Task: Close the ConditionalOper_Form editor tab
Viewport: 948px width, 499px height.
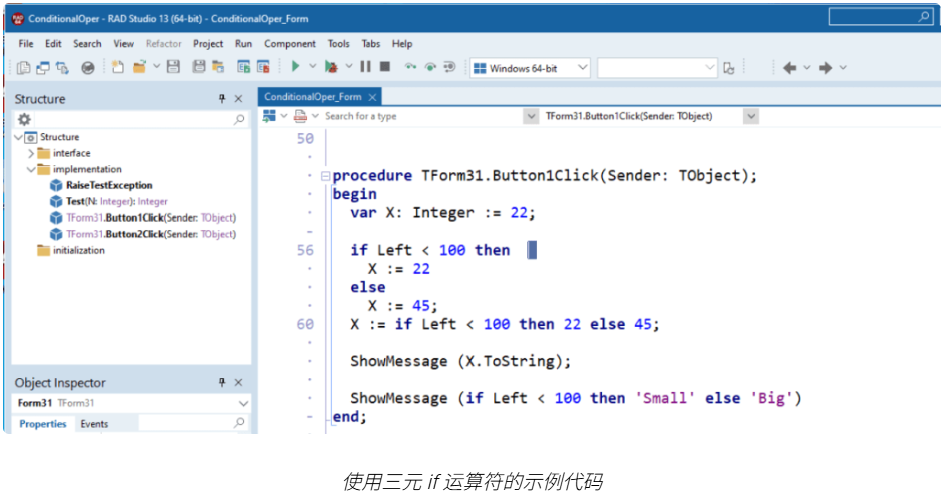Action: [372, 97]
